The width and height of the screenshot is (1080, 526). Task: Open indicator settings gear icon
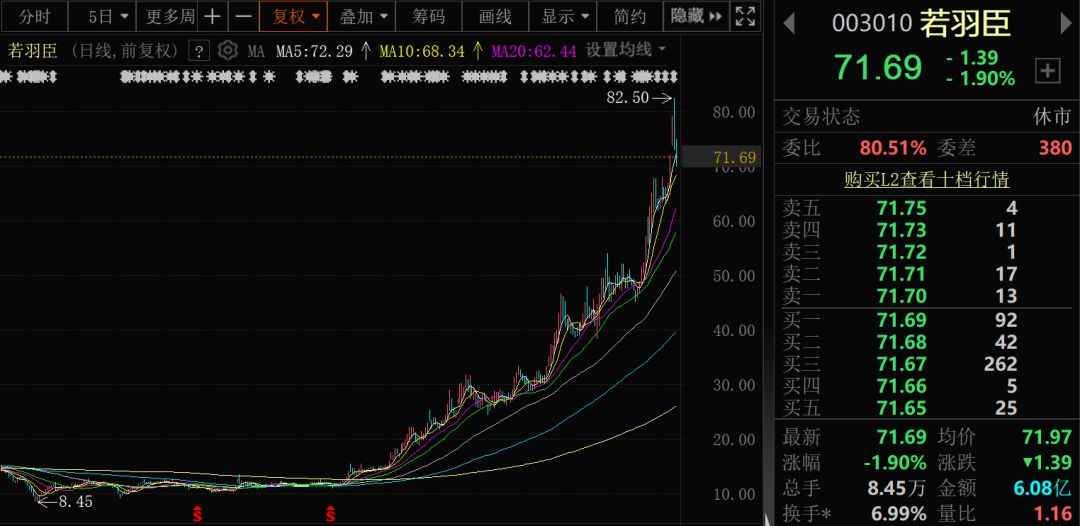[x=228, y=51]
